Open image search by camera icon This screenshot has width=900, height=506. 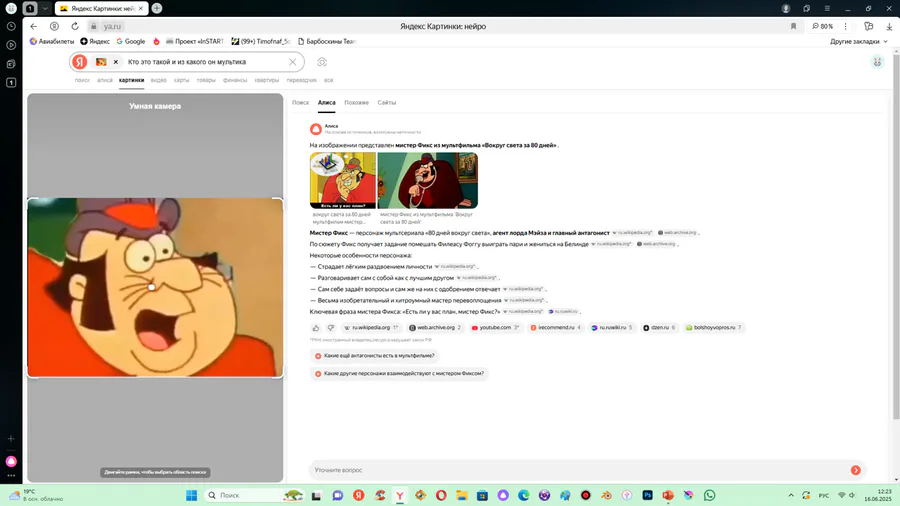coord(322,62)
